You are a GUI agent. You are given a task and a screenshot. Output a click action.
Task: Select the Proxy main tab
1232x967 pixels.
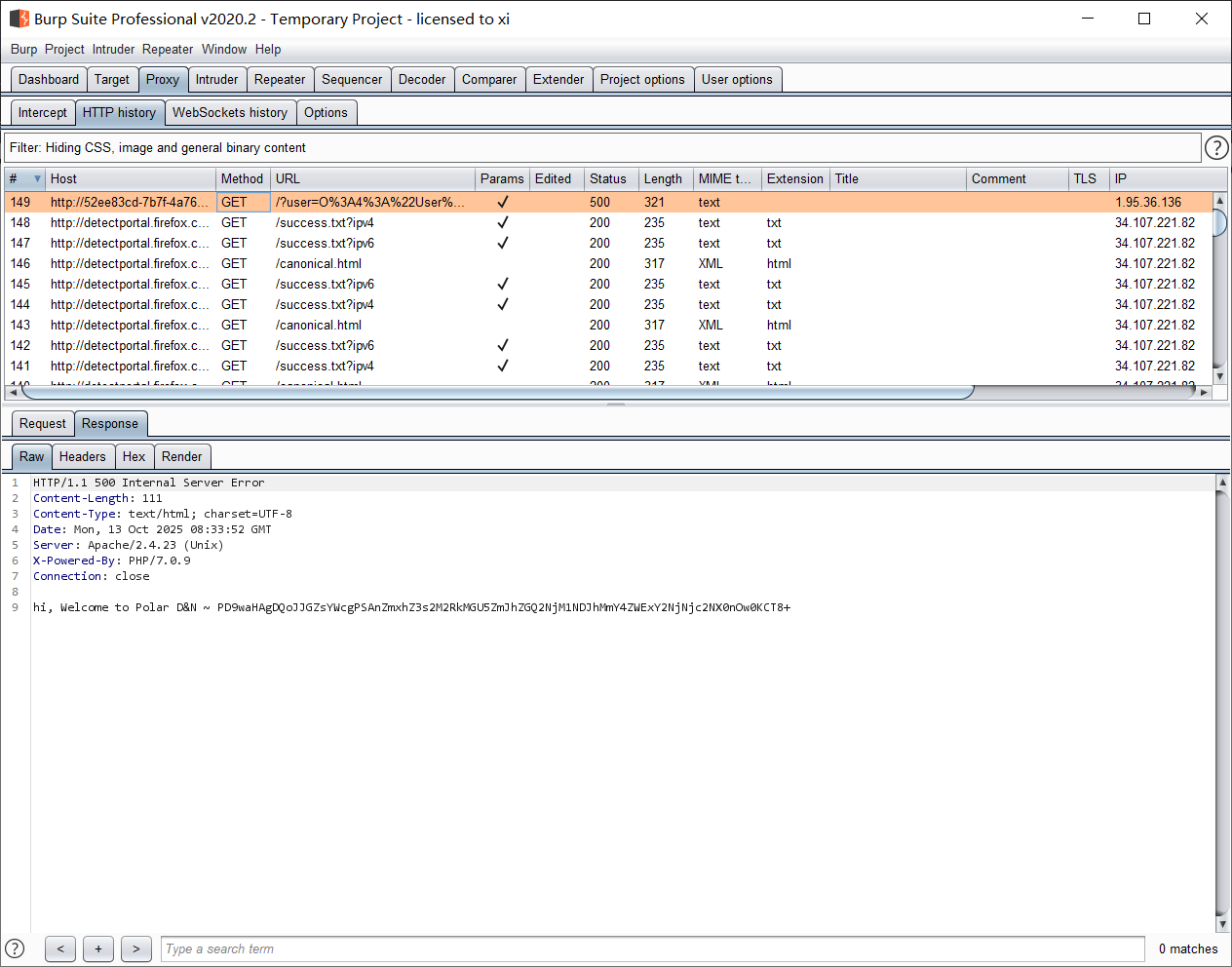click(x=163, y=80)
